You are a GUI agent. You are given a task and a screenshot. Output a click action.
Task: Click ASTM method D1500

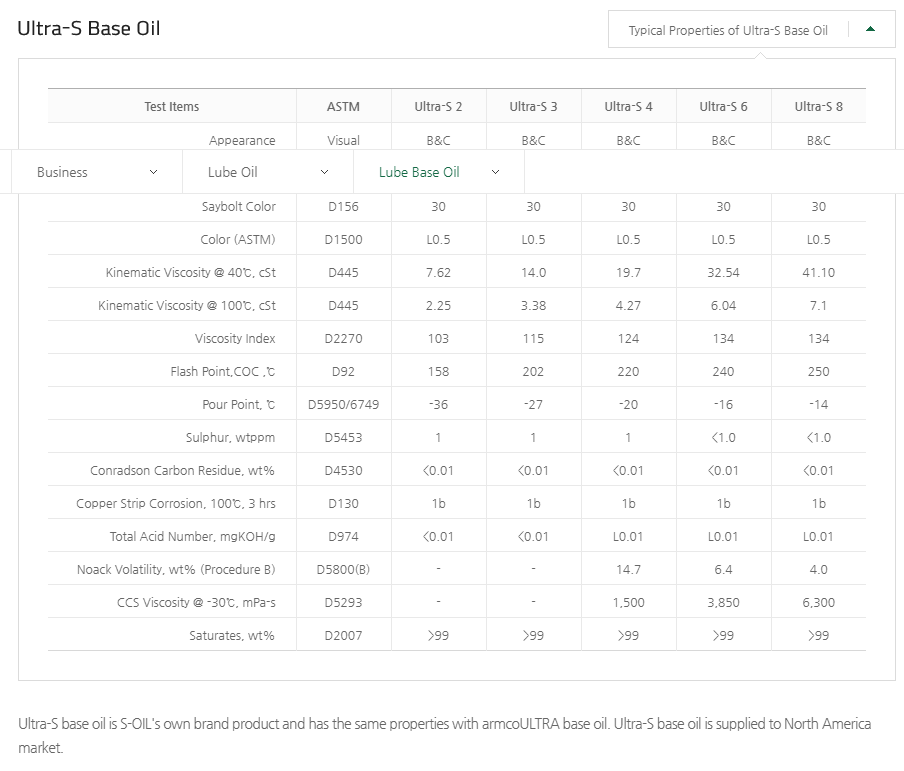(x=343, y=239)
